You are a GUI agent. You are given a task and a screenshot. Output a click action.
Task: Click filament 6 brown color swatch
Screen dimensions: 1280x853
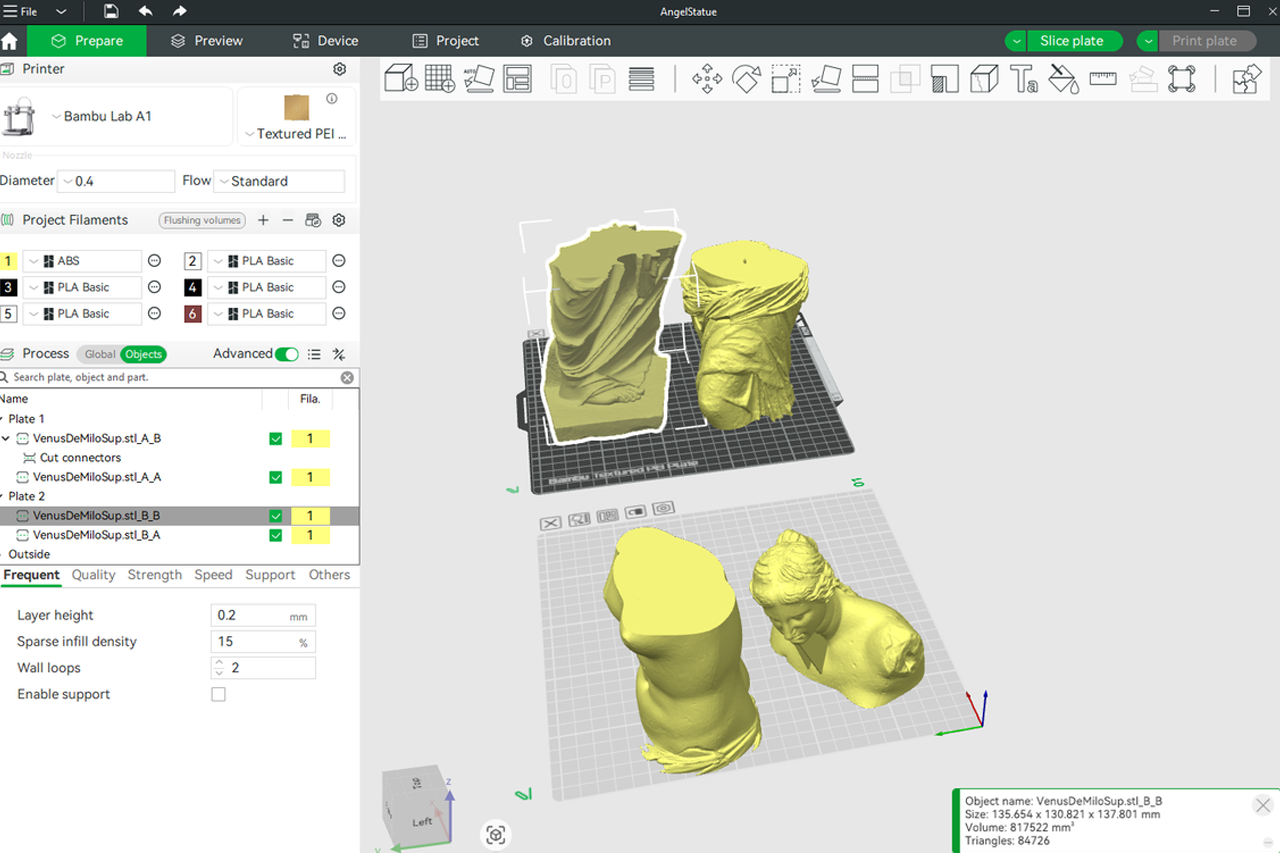point(193,314)
